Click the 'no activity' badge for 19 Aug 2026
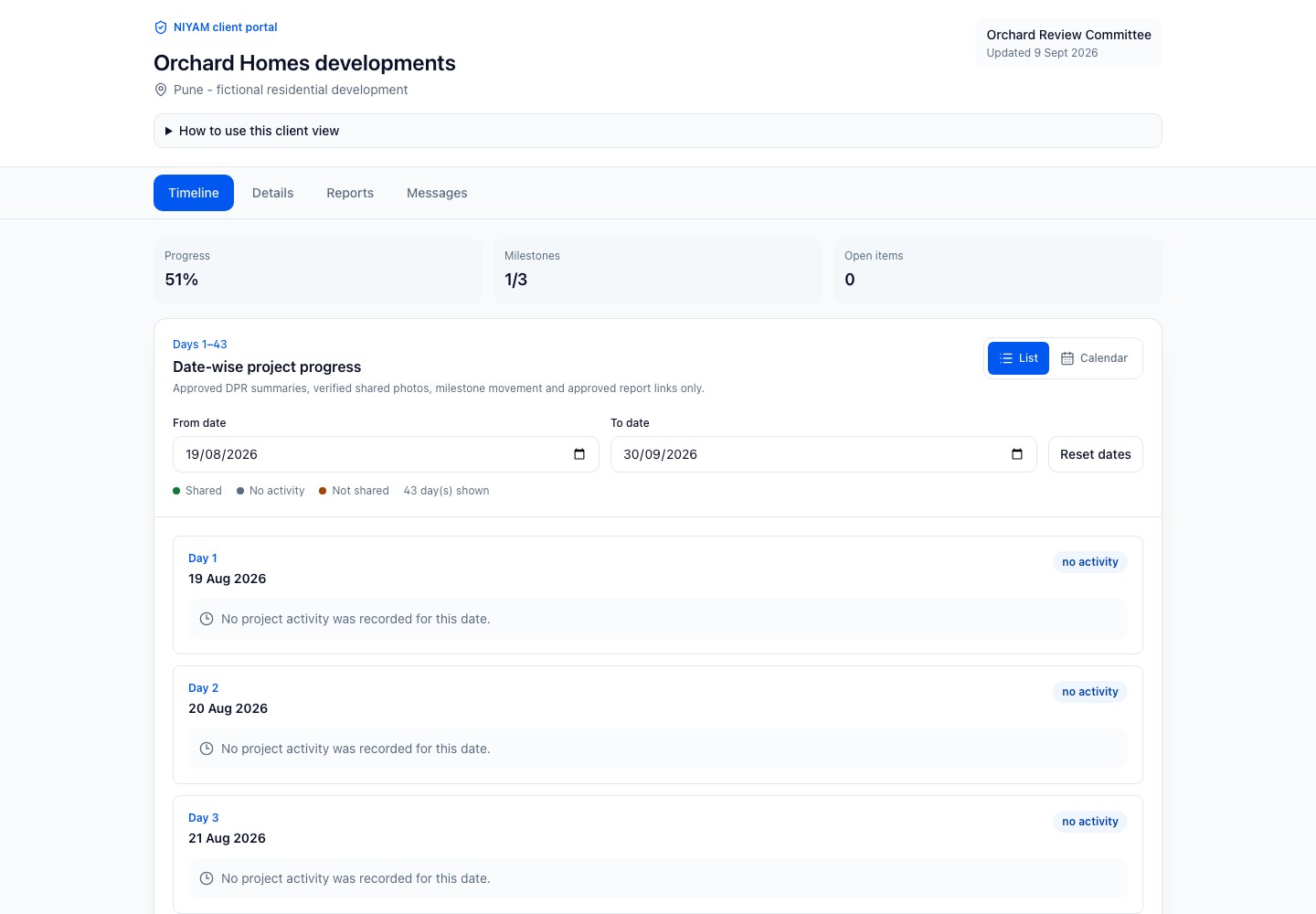Viewport: 1316px width, 914px height. click(1089, 562)
